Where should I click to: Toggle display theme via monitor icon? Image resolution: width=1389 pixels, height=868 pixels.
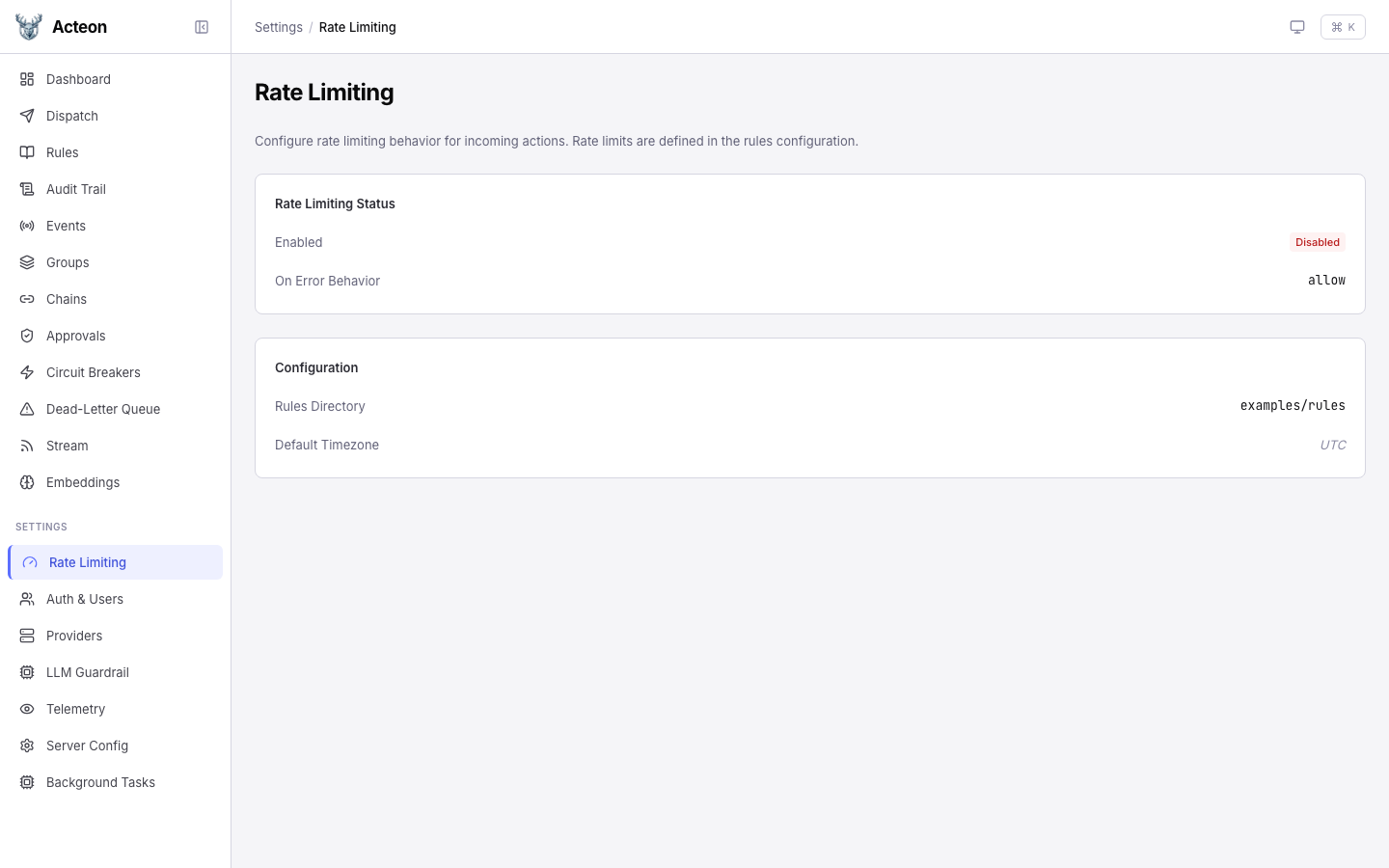coord(1297,27)
